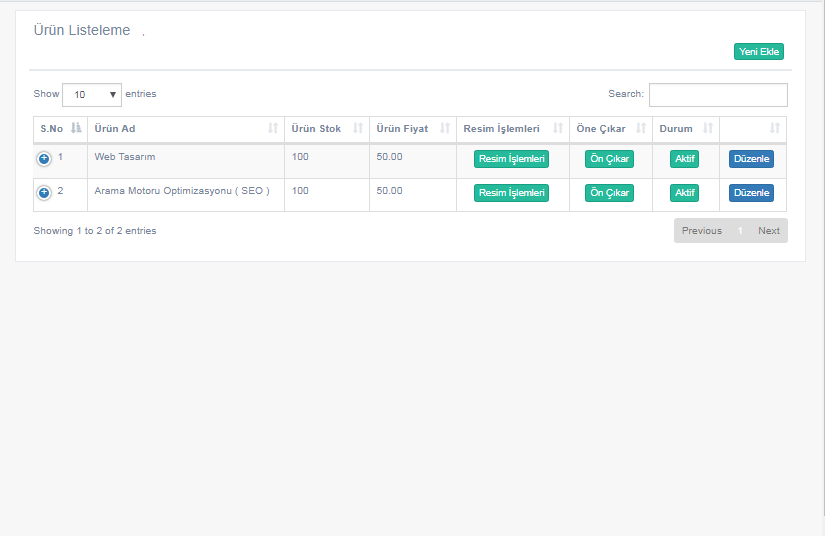Open Resim İşlemleri for Arama Motoru Optimizasyonu

pyautogui.click(x=511, y=193)
